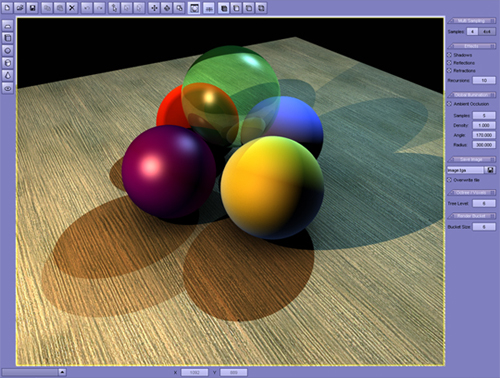Click the 4x4 samples button

tap(487, 31)
